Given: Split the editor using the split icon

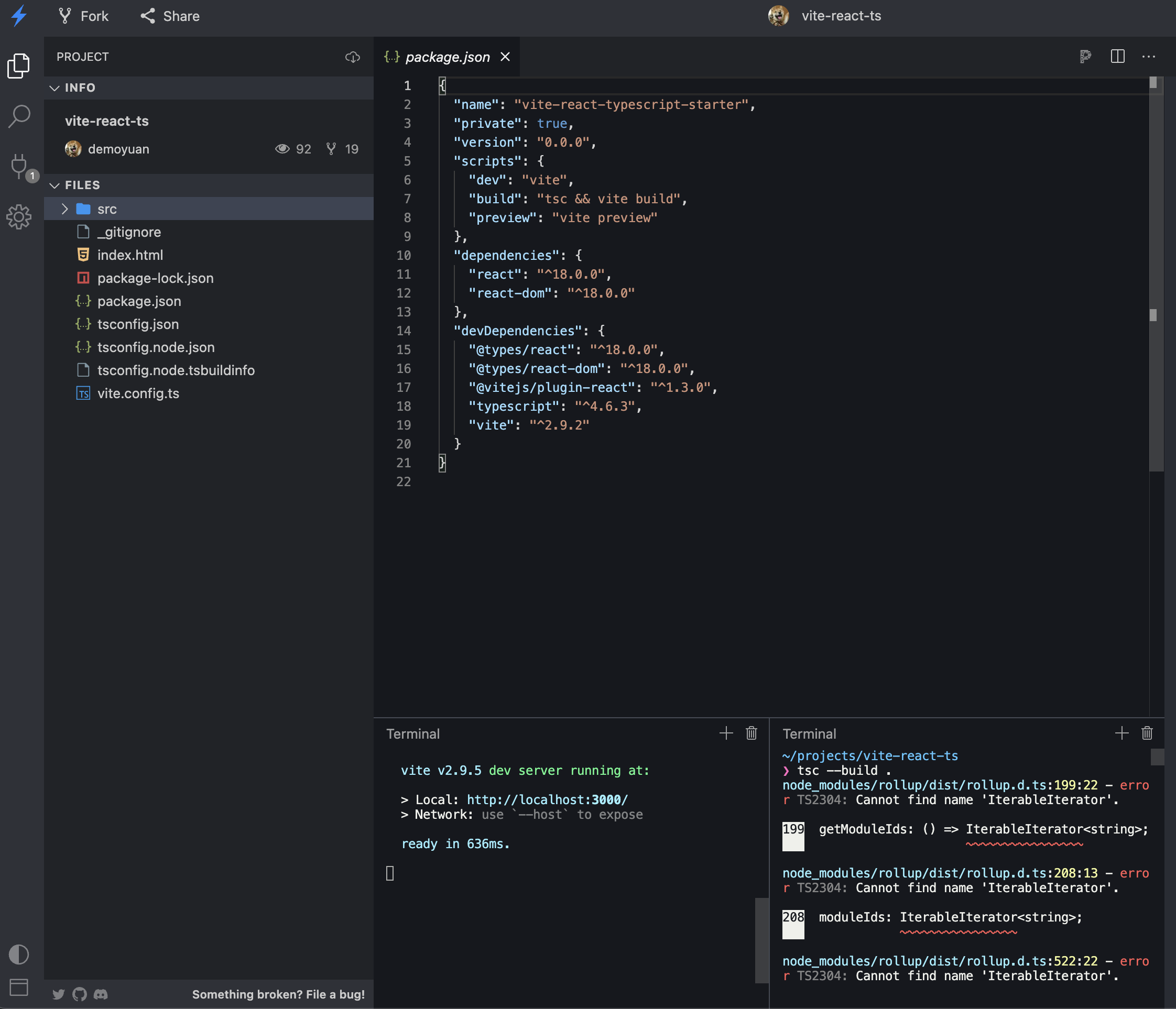Looking at the screenshot, I should pyautogui.click(x=1117, y=57).
